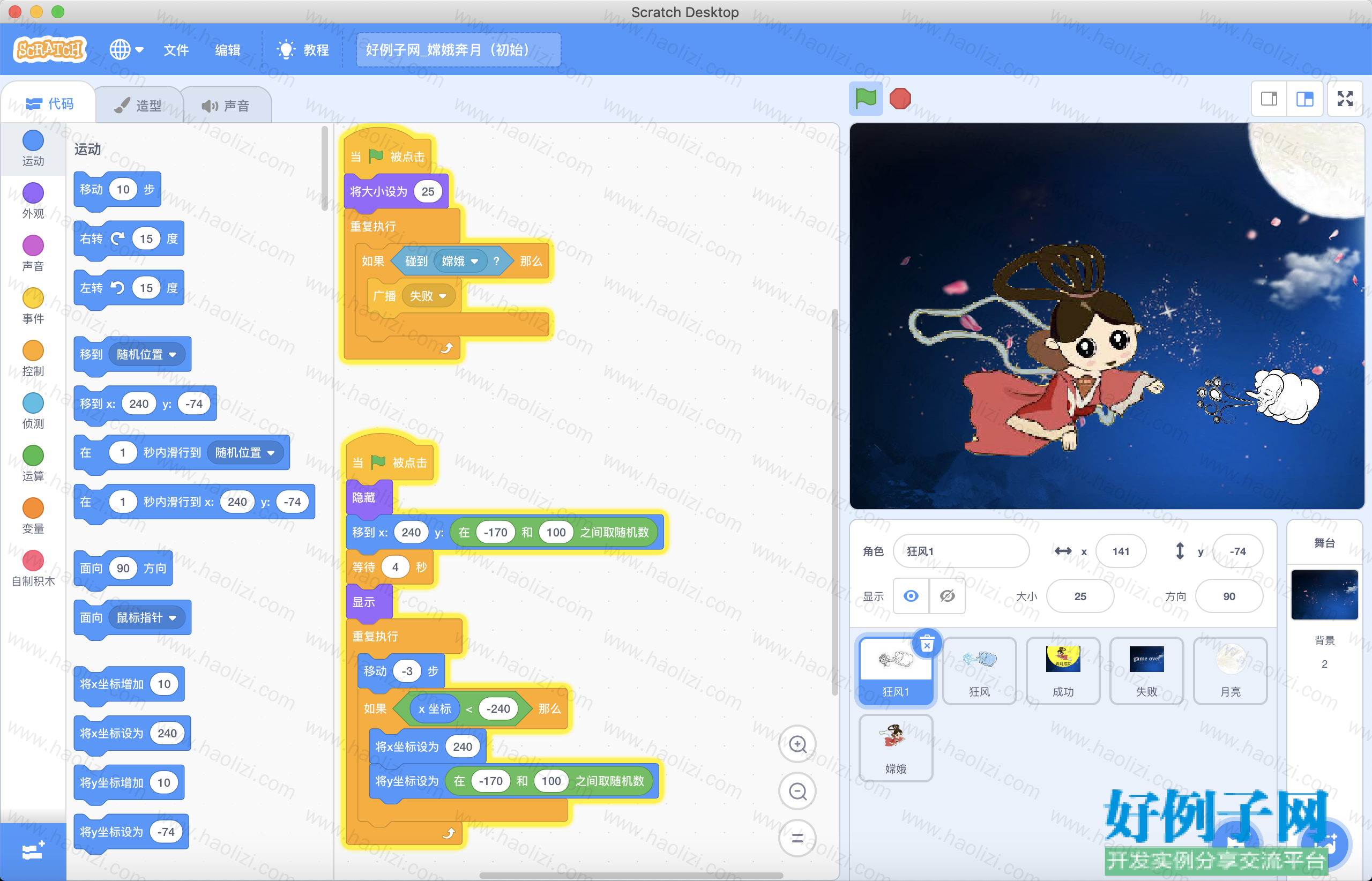1372x881 pixels.
Task: Open the language globe menu
Action: click(126, 50)
